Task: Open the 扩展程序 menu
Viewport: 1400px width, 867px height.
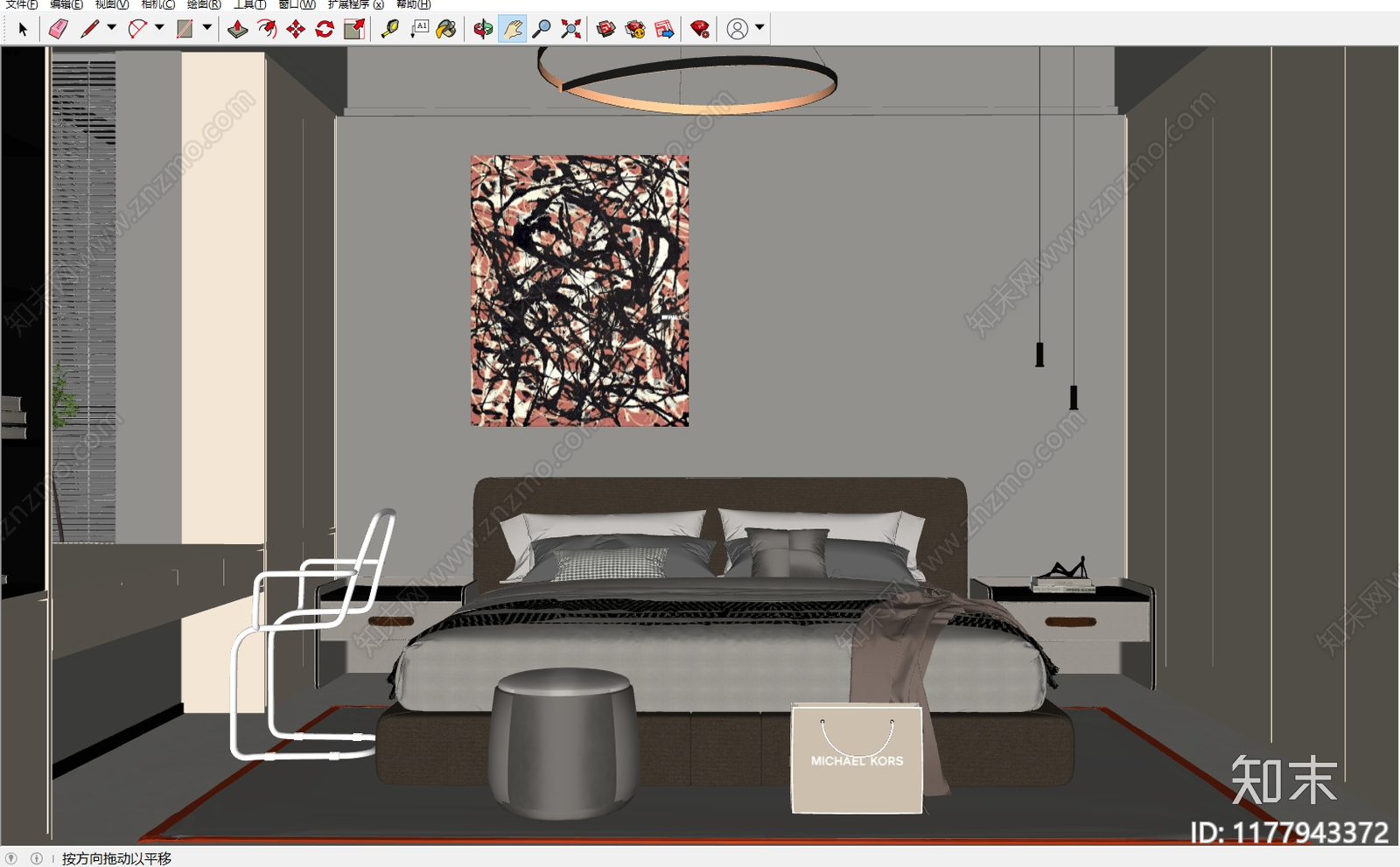Action: coord(356,4)
